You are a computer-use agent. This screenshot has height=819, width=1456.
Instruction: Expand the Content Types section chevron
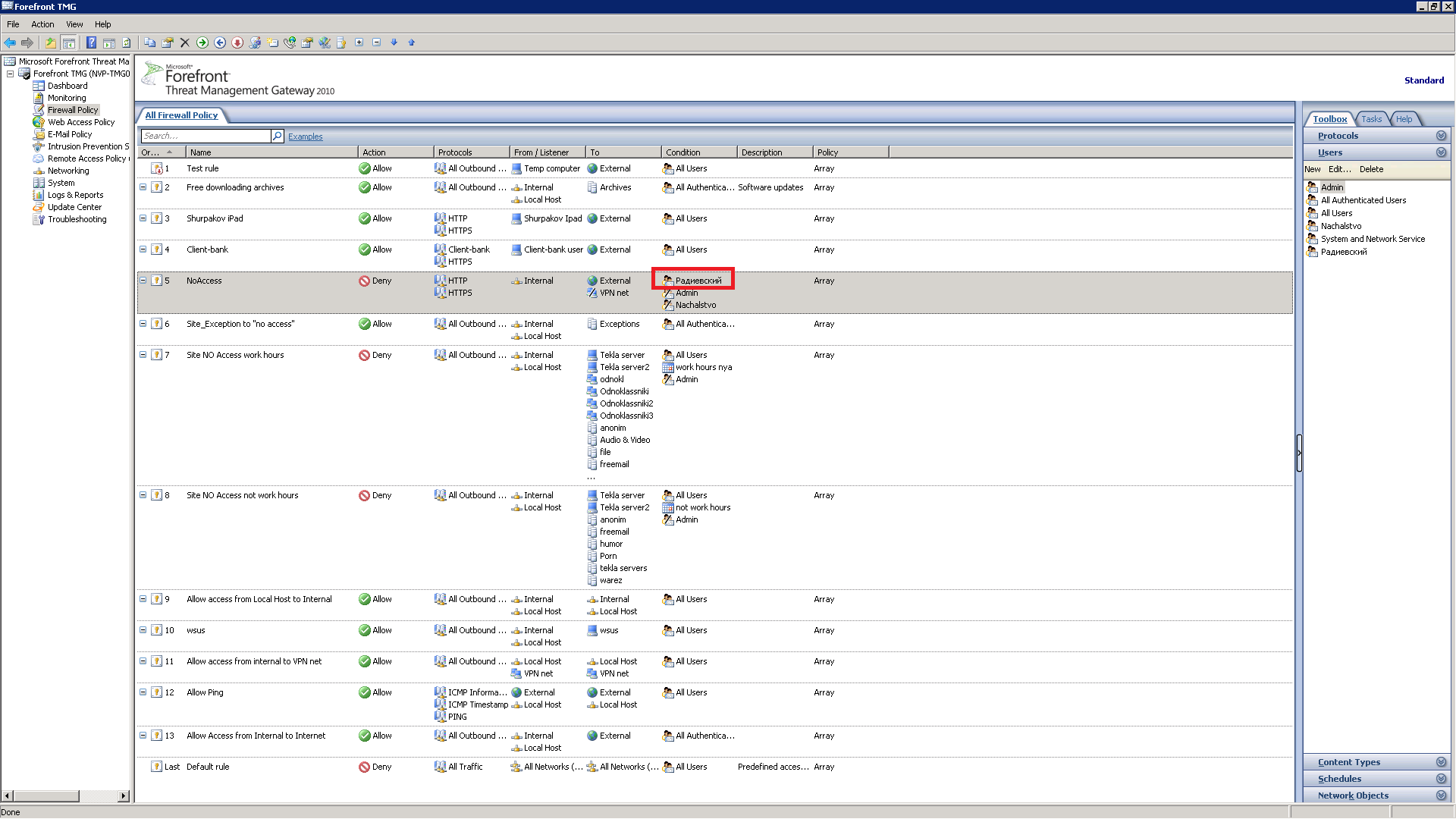coord(1441,762)
